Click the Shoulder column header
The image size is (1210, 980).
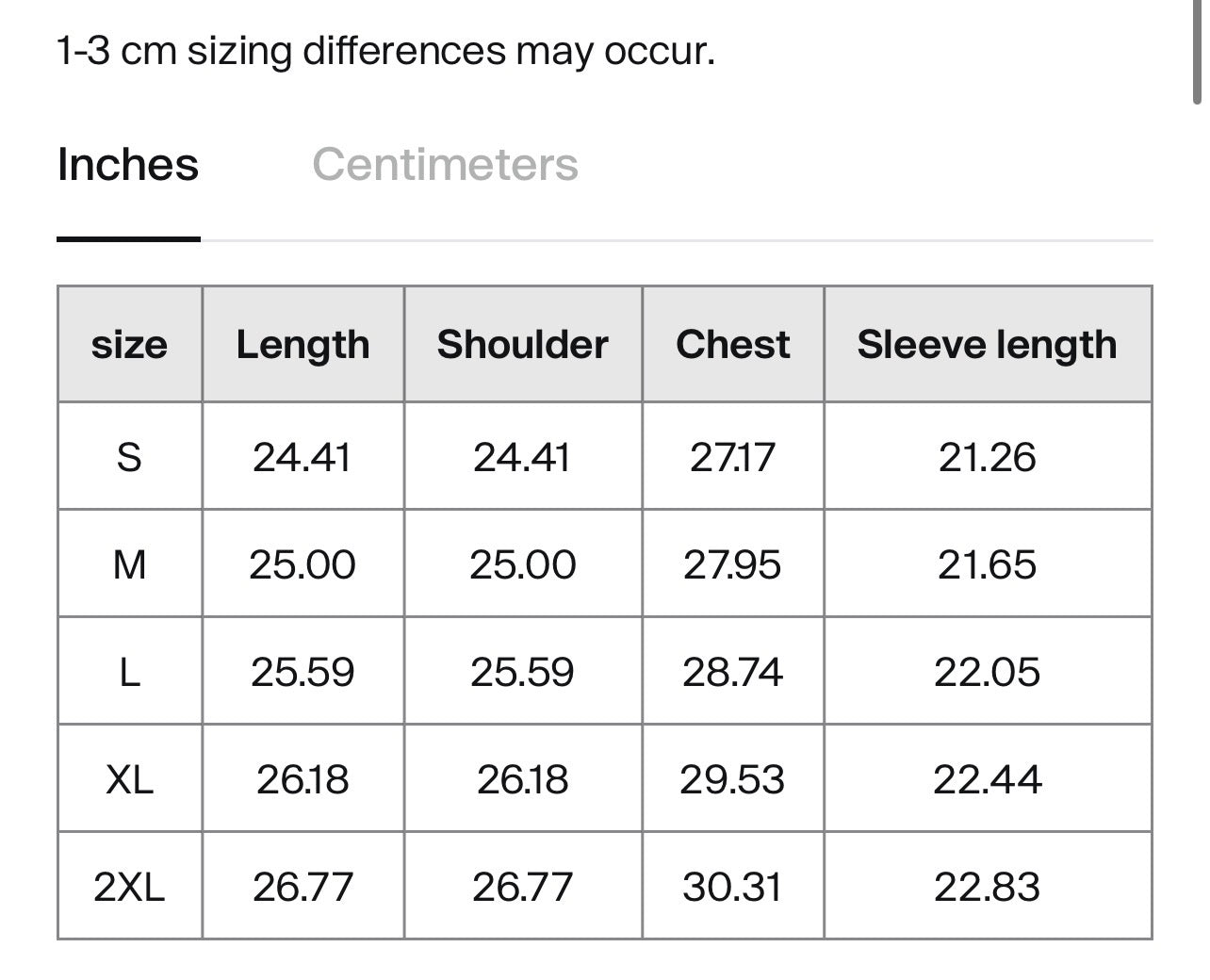coord(523,345)
